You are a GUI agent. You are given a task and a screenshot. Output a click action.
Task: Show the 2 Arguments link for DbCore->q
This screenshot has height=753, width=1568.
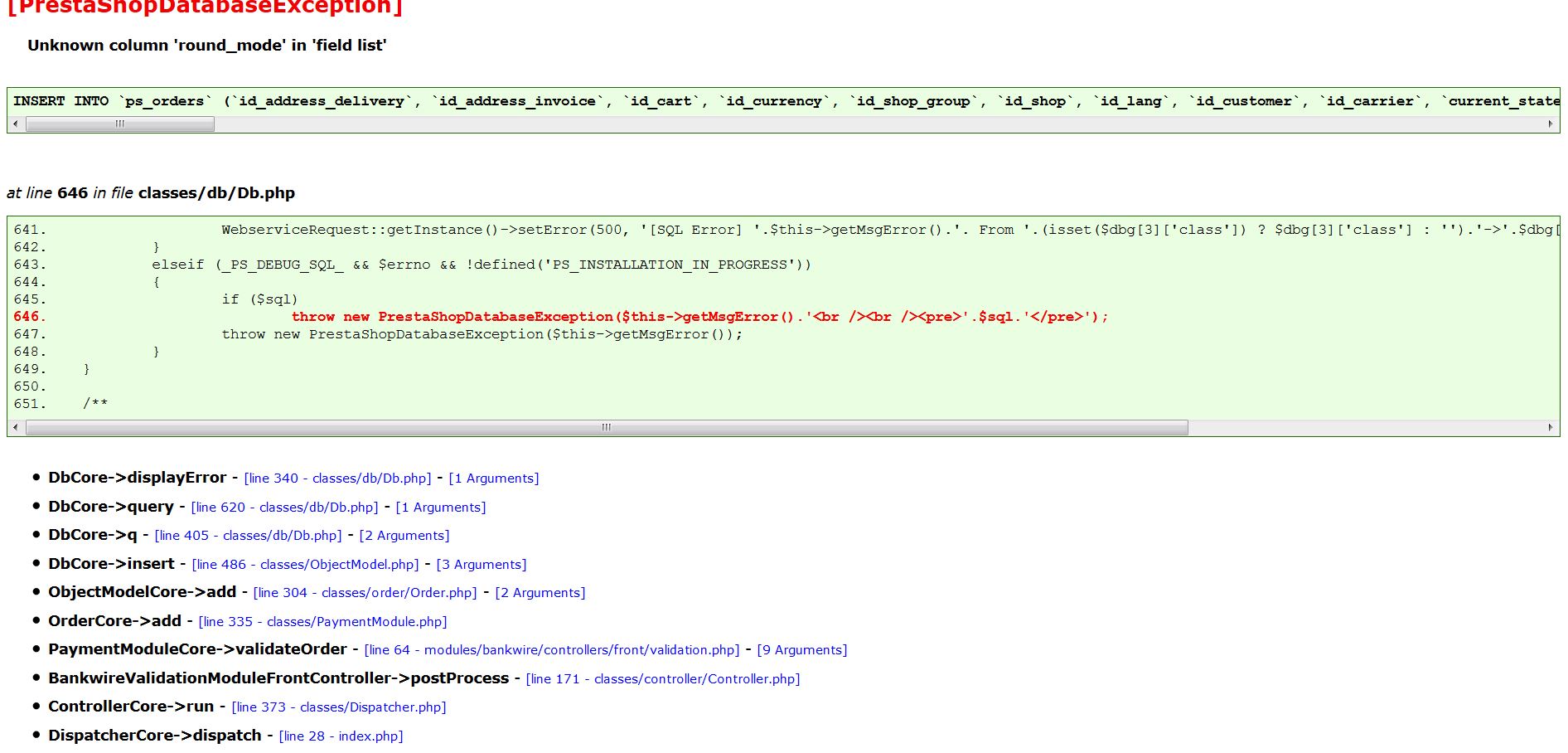[x=404, y=536]
